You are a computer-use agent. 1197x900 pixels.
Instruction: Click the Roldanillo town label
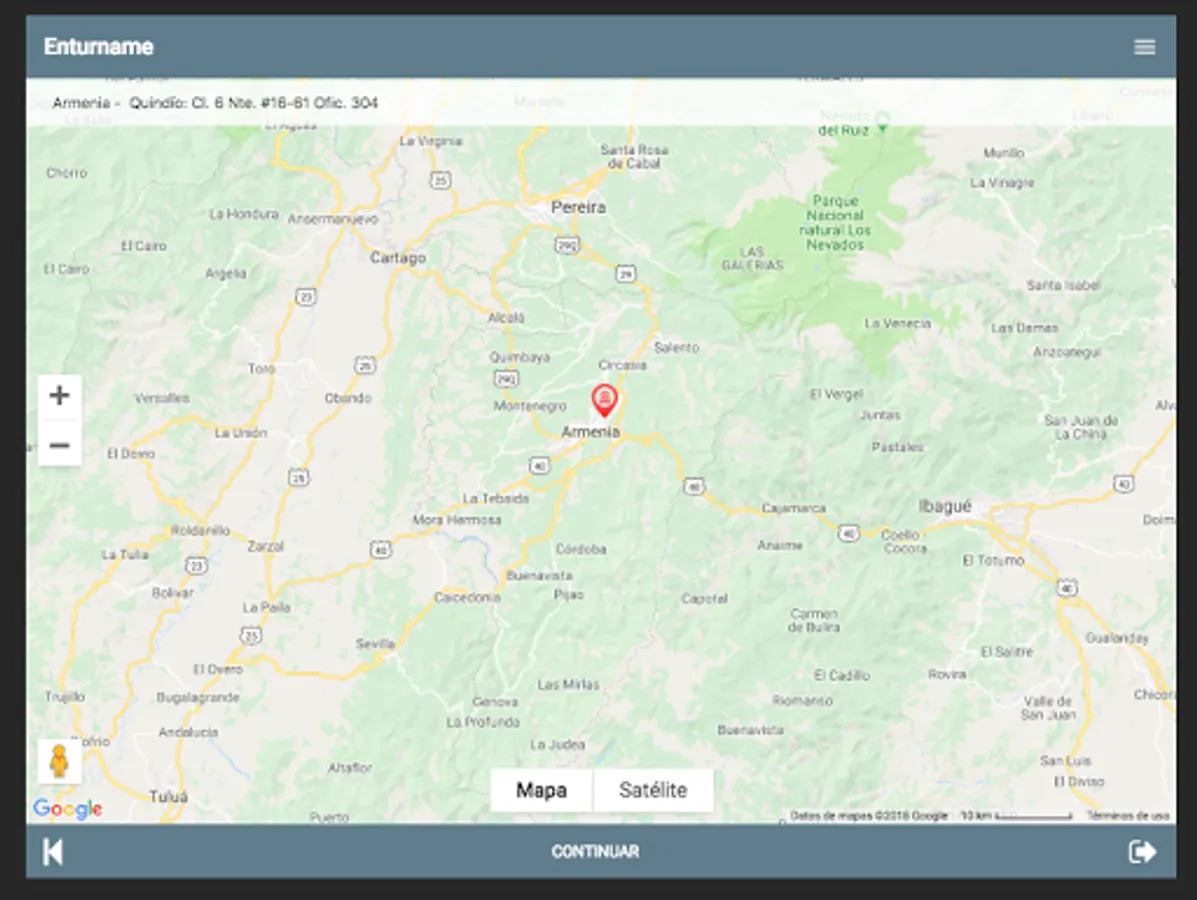click(x=200, y=530)
